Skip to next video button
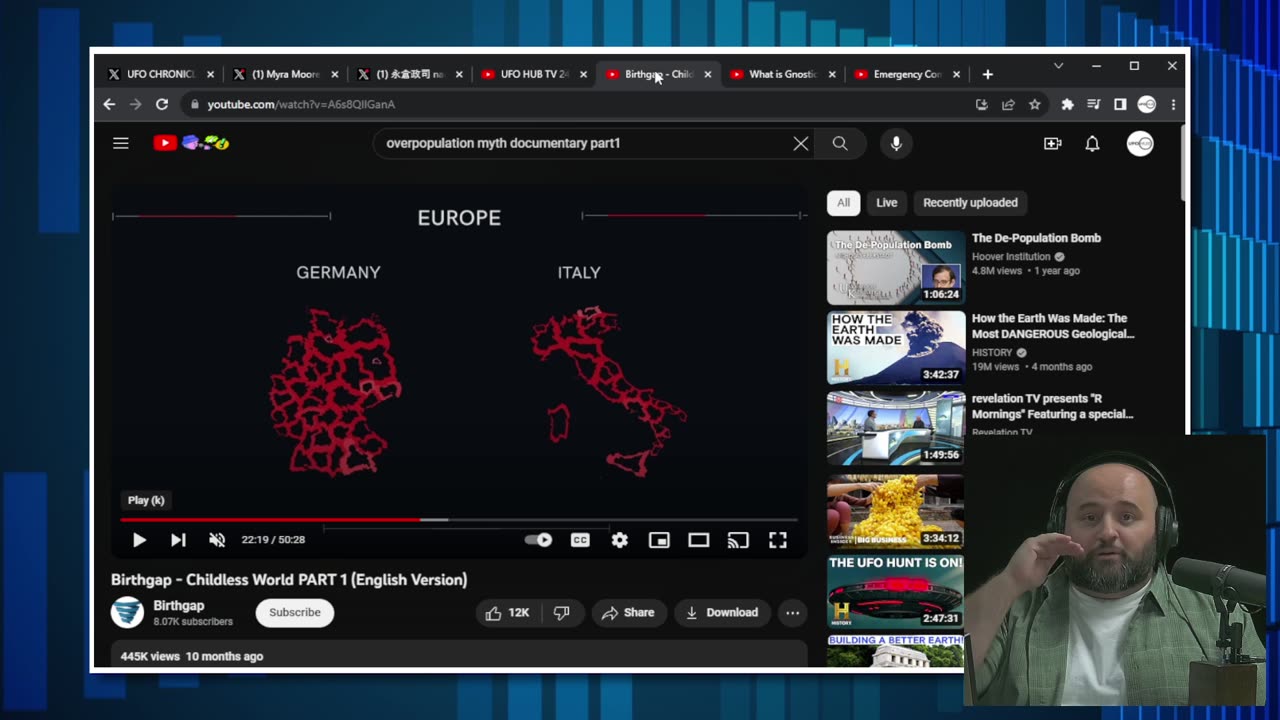 coord(178,540)
